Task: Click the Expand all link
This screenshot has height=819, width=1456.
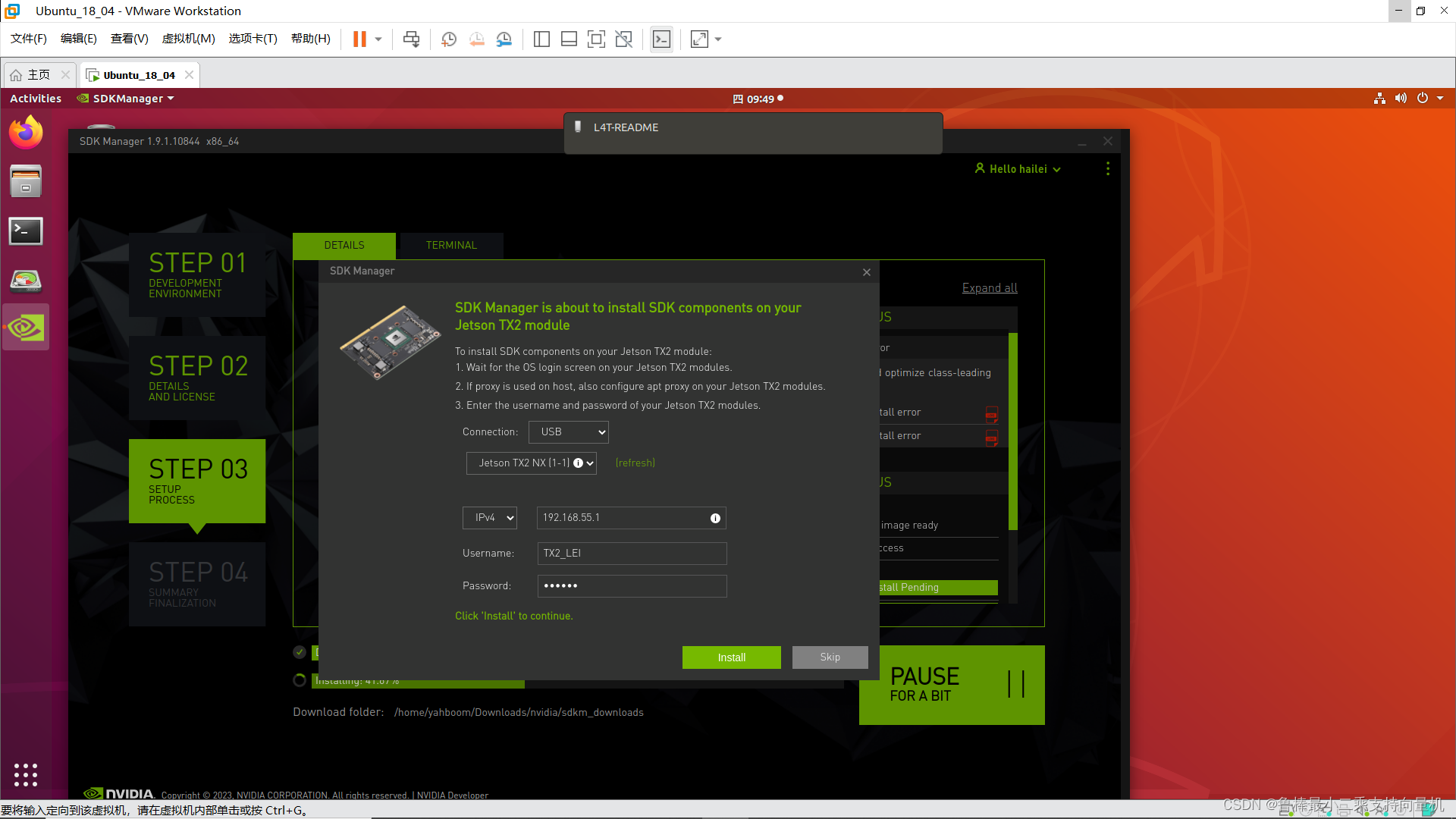Action: click(x=990, y=288)
